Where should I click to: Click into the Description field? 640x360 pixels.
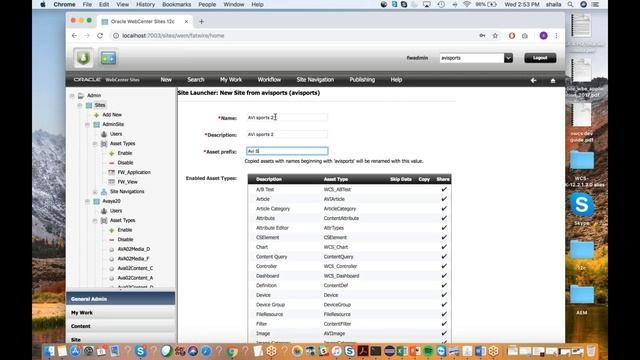tap(287, 134)
